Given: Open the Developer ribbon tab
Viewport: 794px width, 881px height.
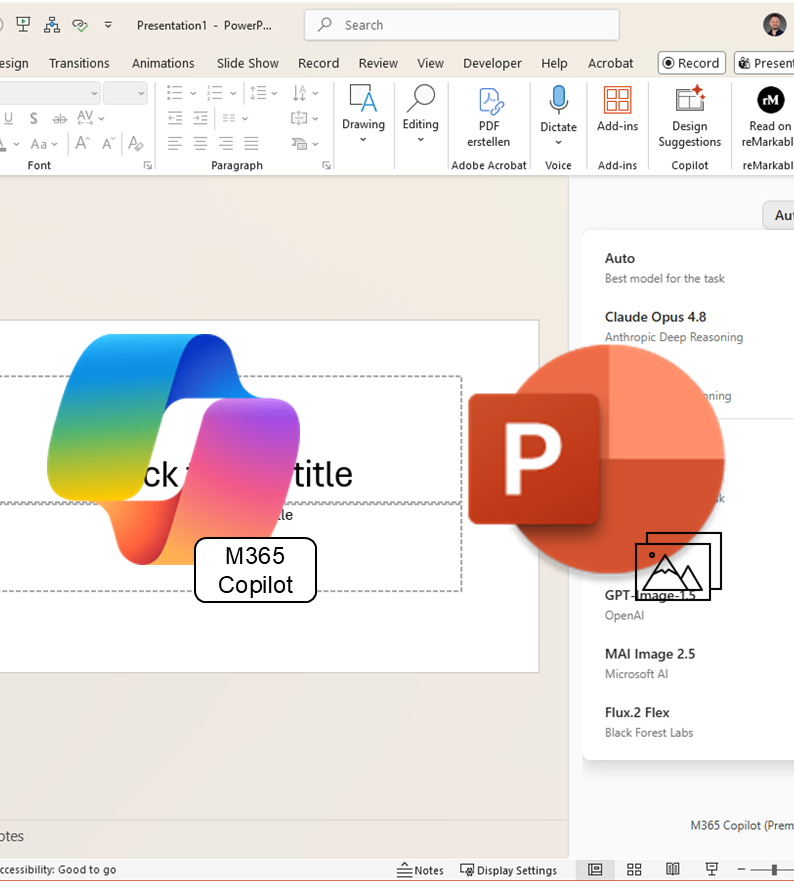Looking at the screenshot, I should (x=492, y=63).
